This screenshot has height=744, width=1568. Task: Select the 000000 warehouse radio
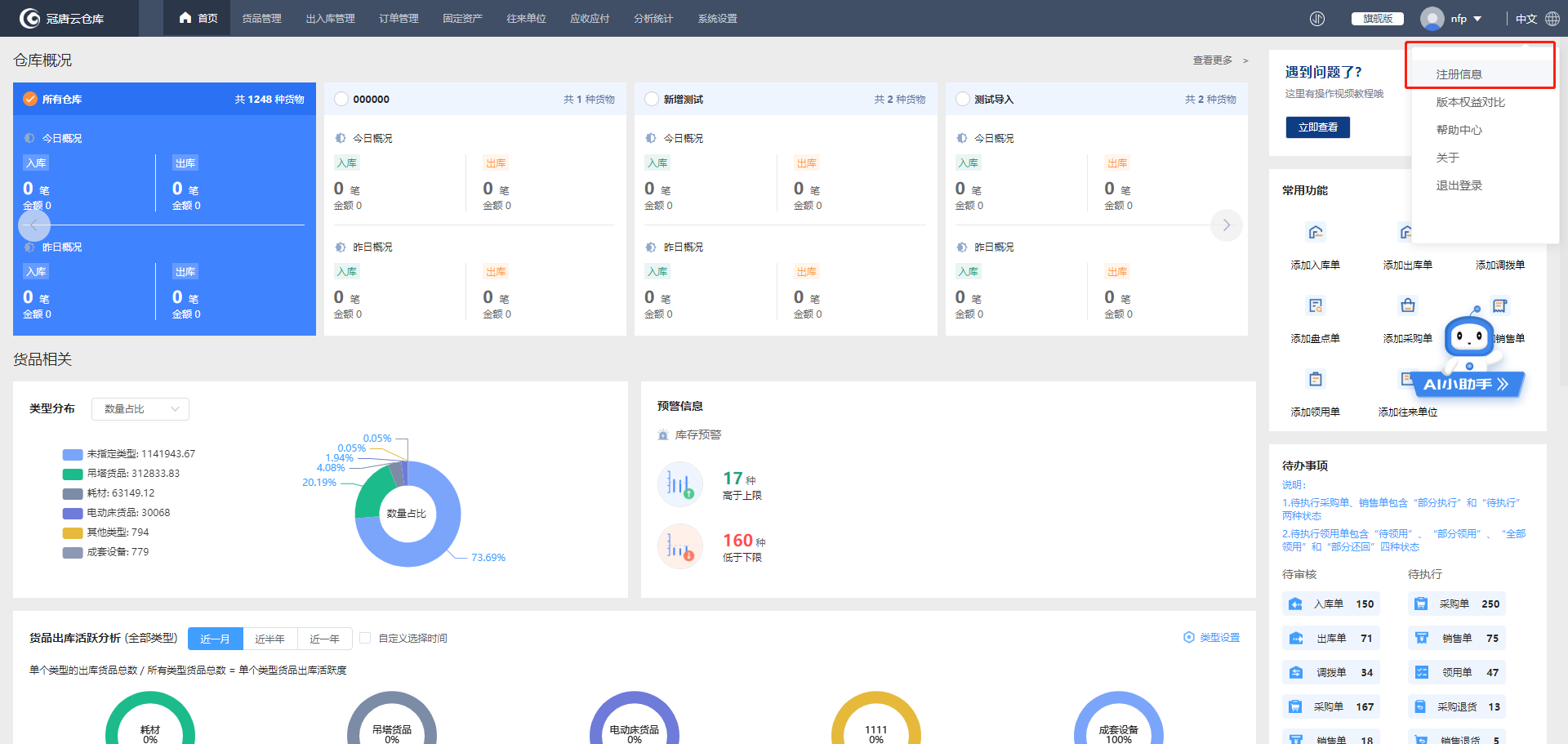pyautogui.click(x=341, y=99)
